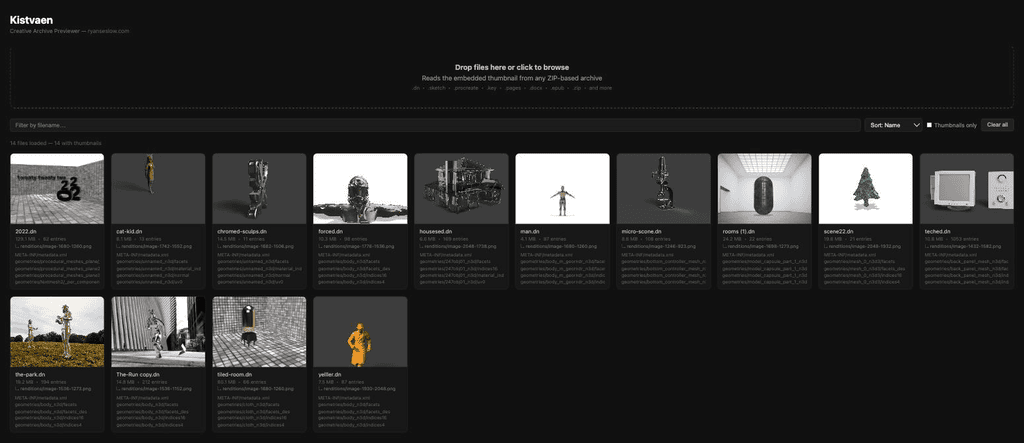Focus the Filter by filename field
1024x443 pixels.
point(435,125)
